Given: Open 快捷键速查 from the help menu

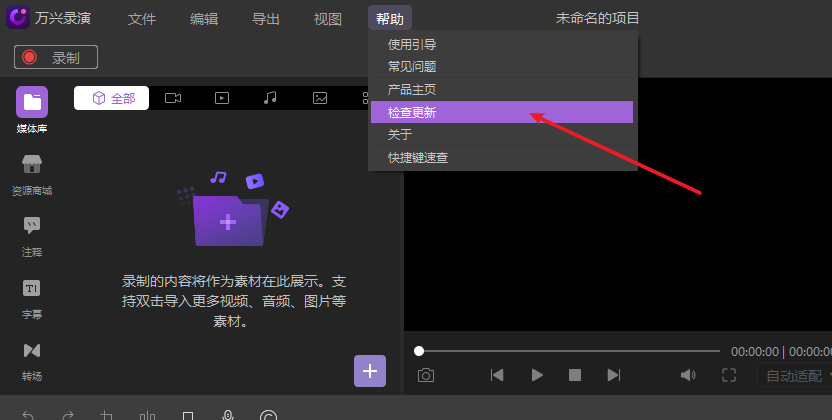Looking at the screenshot, I should 502,158.
